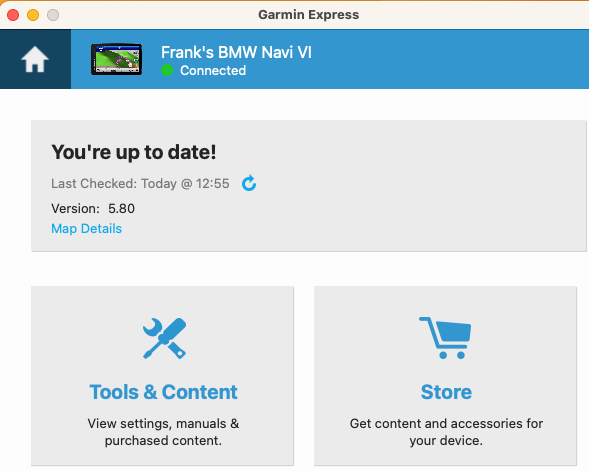
Task: Click the Version 5.80 label
Action: tap(93, 208)
